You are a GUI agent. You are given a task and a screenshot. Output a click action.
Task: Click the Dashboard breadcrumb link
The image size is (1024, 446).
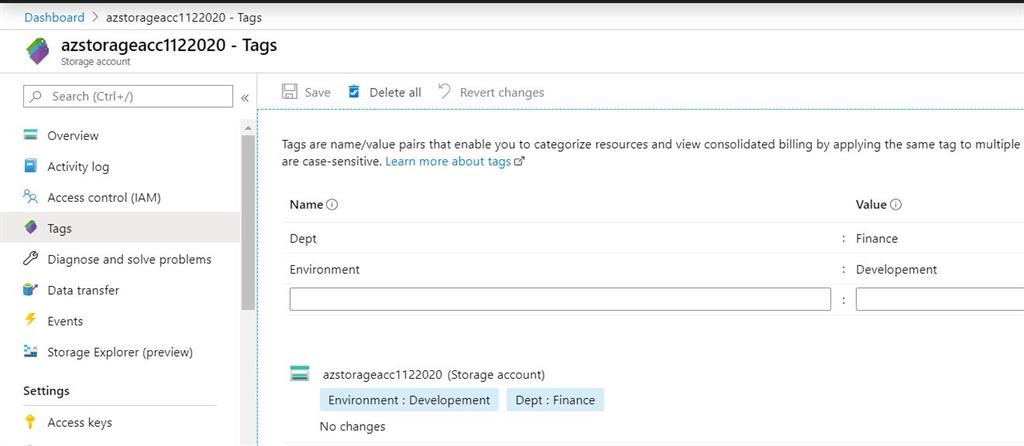point(54,18)
